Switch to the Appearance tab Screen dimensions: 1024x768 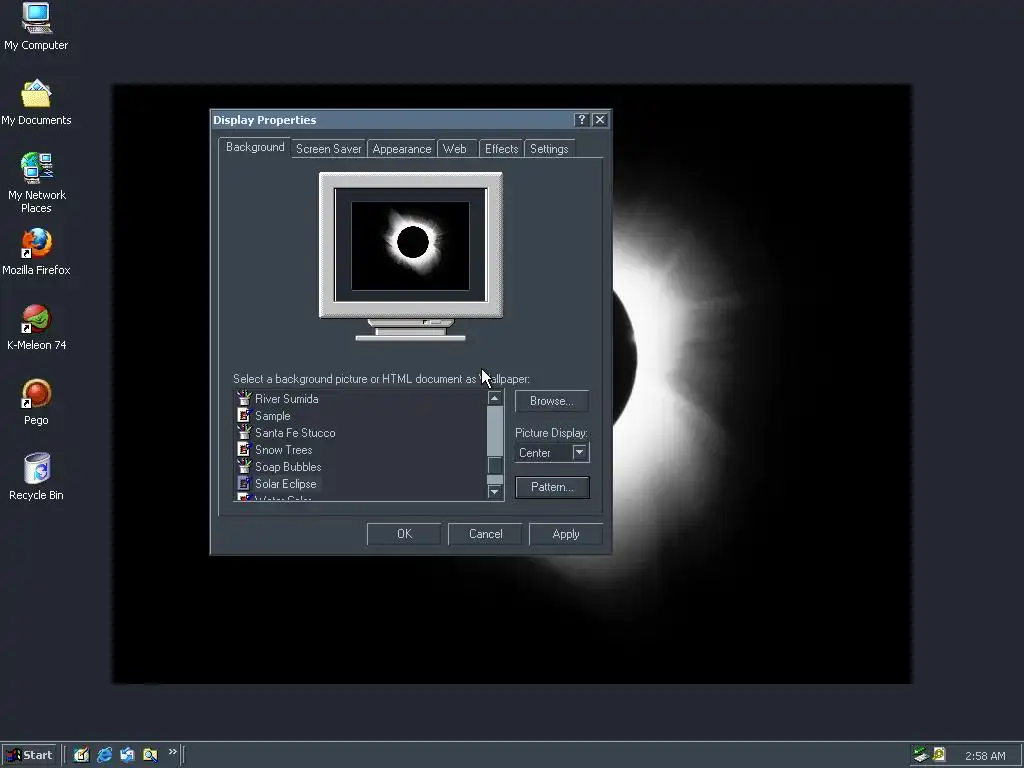coord(402,149)
